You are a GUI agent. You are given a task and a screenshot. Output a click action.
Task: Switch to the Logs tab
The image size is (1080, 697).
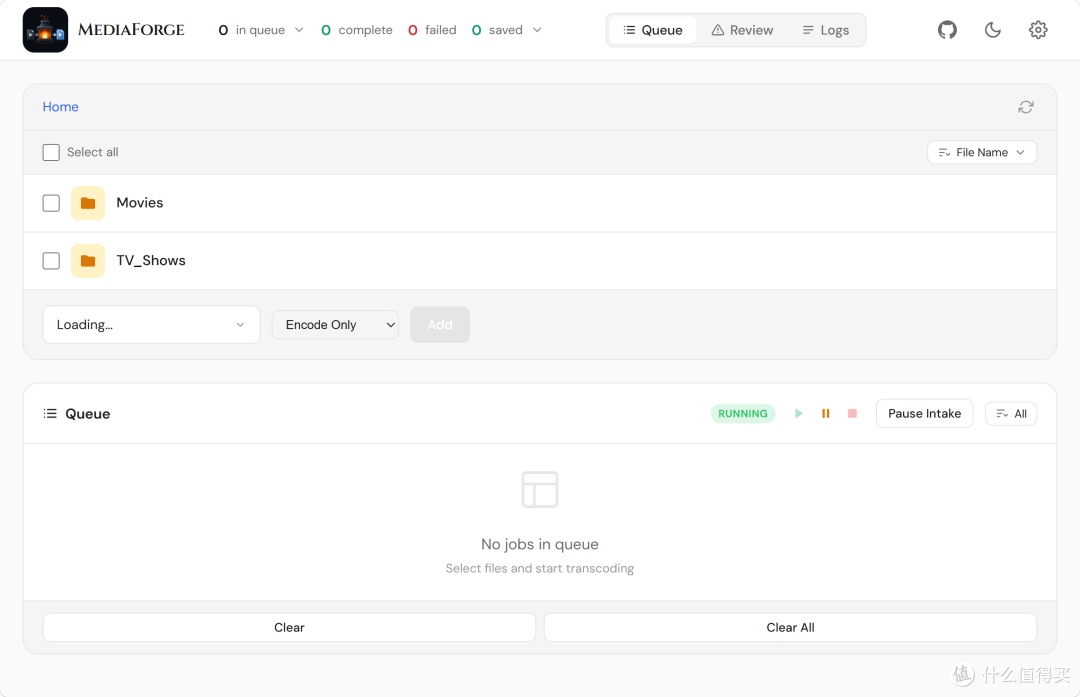point(825,30)
